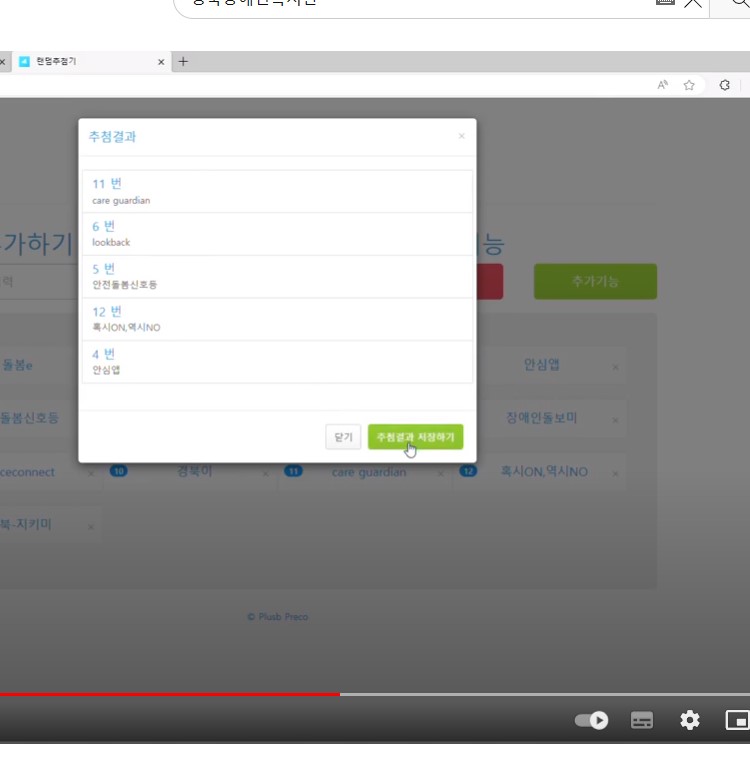750x767 pixels.
Task: Click the 추첨결과 dialog title
Action: 112,136
